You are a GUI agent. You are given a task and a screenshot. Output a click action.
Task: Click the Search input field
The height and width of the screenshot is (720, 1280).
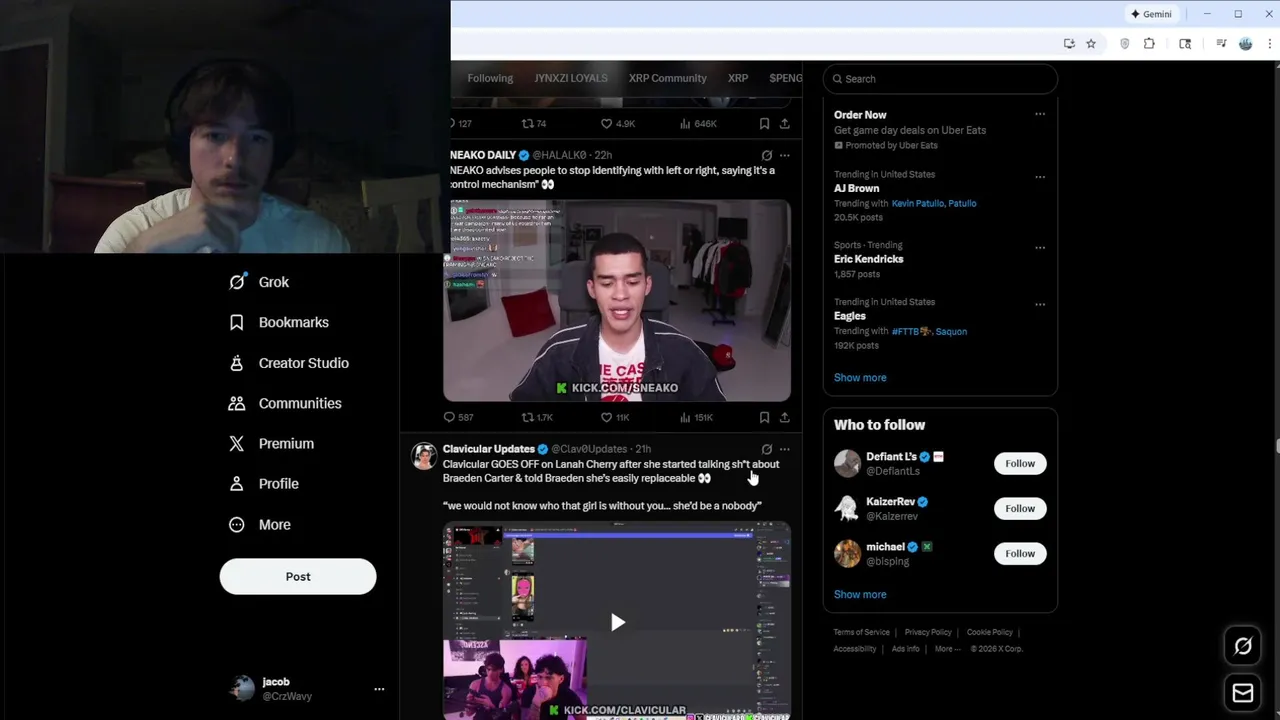coord(940,79)
